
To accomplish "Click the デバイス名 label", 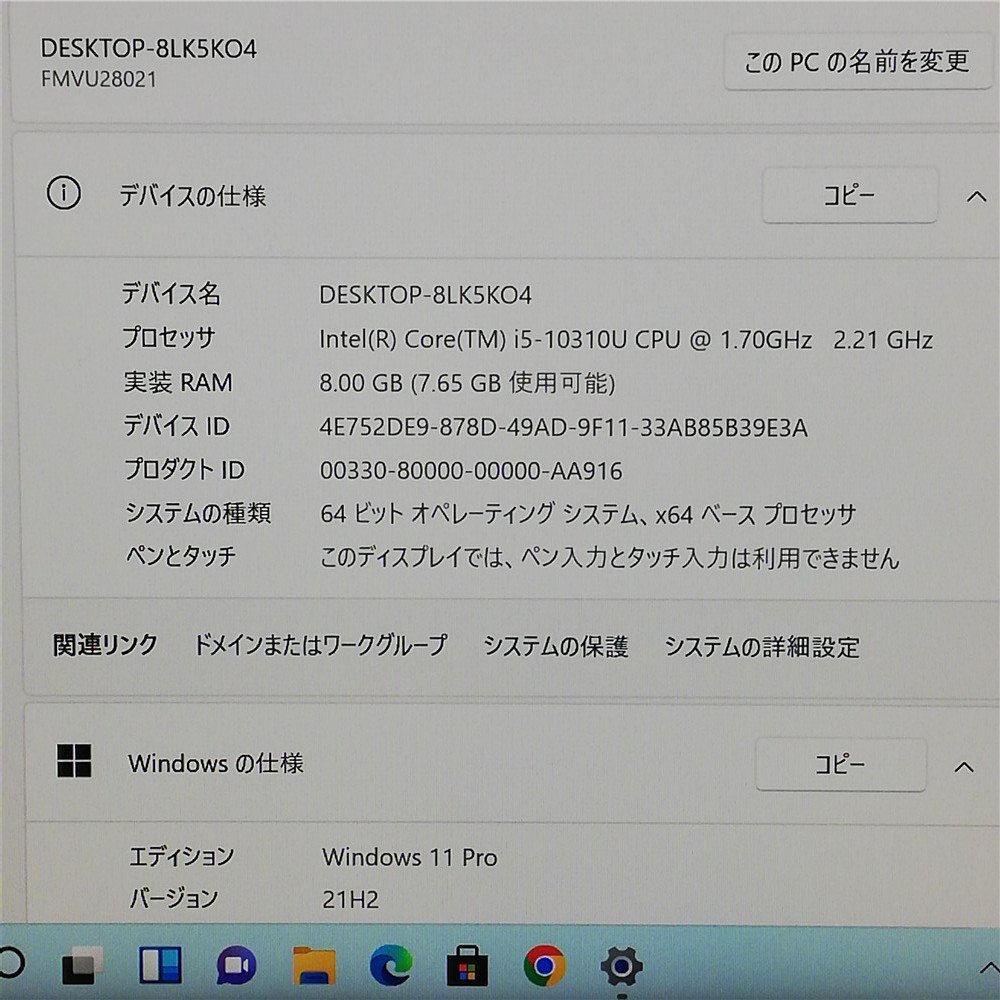I will click(x=171, y=293).
